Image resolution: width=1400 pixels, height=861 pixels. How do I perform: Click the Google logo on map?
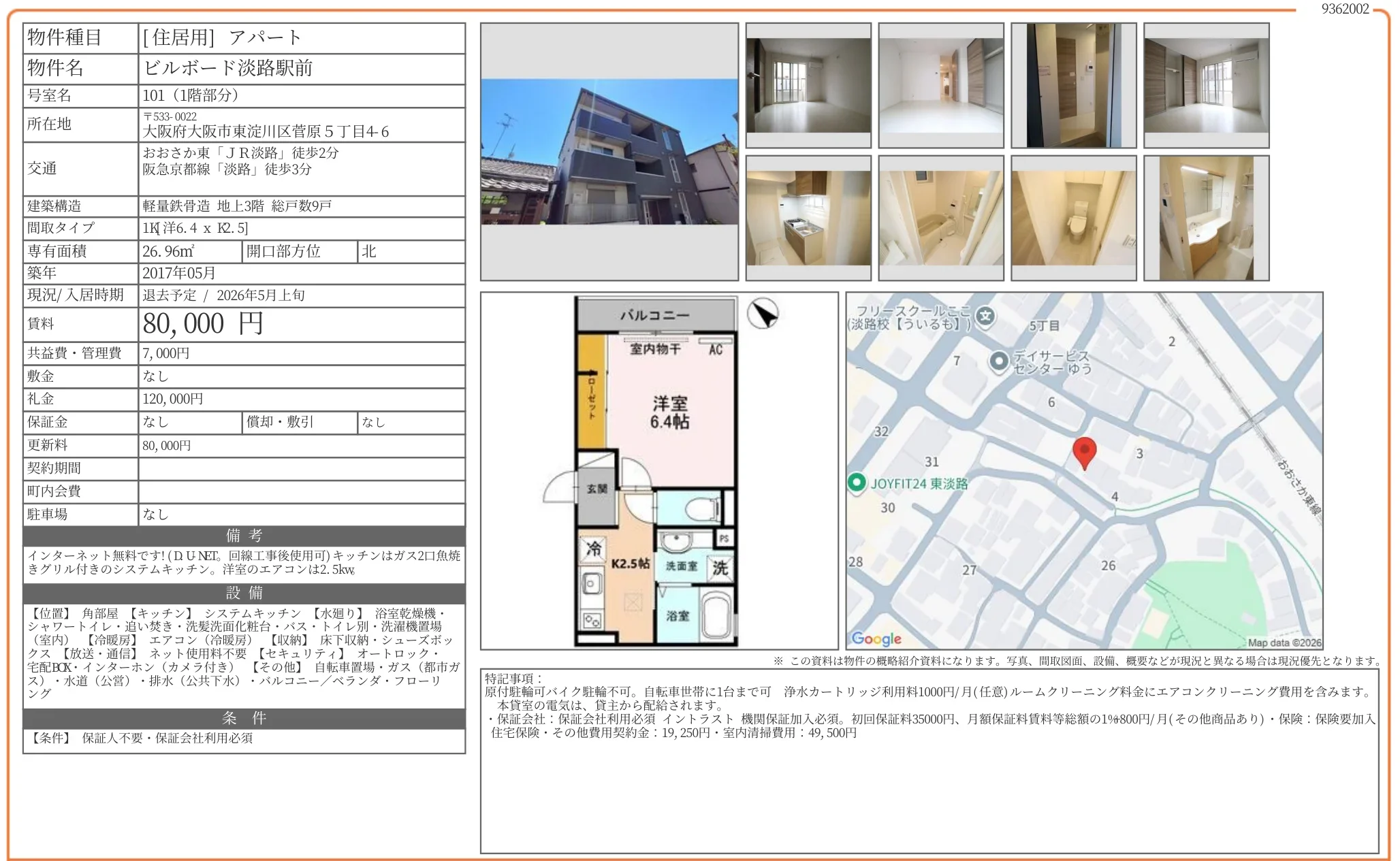[x=876, y=638]
